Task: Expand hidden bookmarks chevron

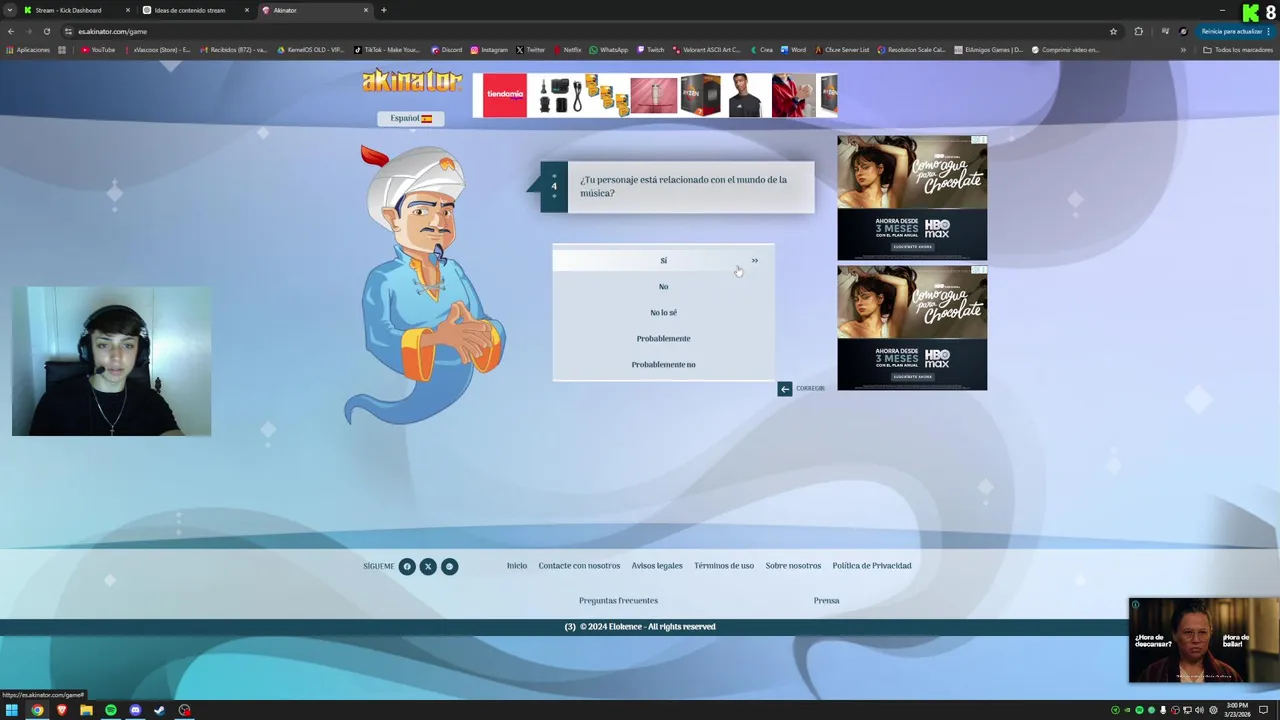Action: 1183,50
